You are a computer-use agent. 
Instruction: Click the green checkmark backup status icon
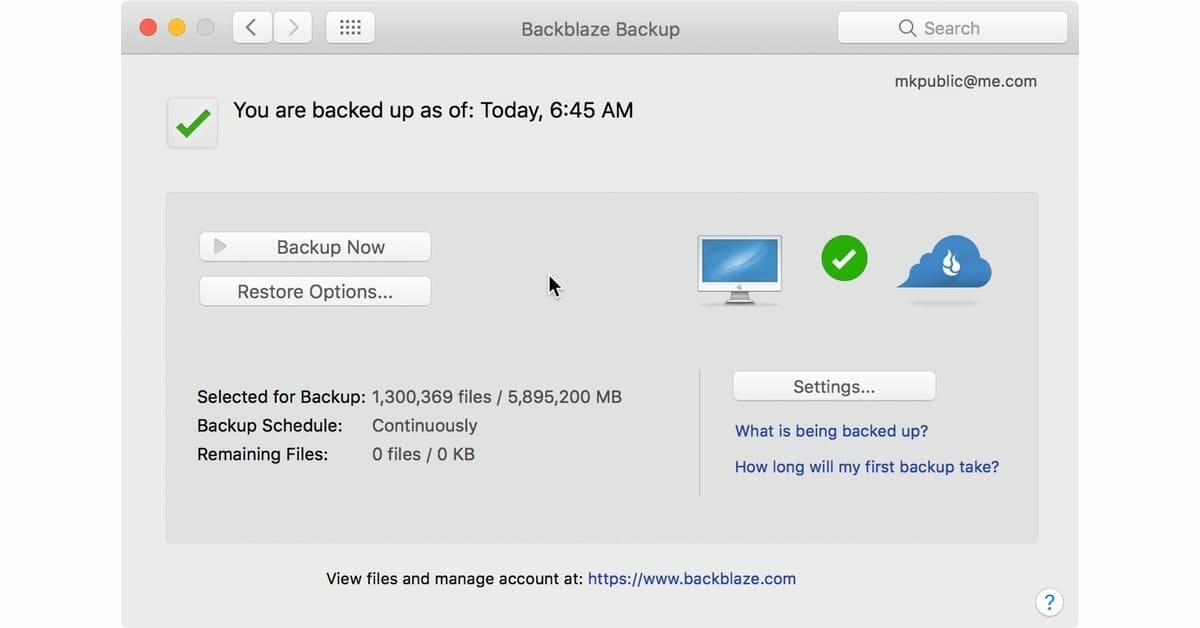click(x=192, y=123)
